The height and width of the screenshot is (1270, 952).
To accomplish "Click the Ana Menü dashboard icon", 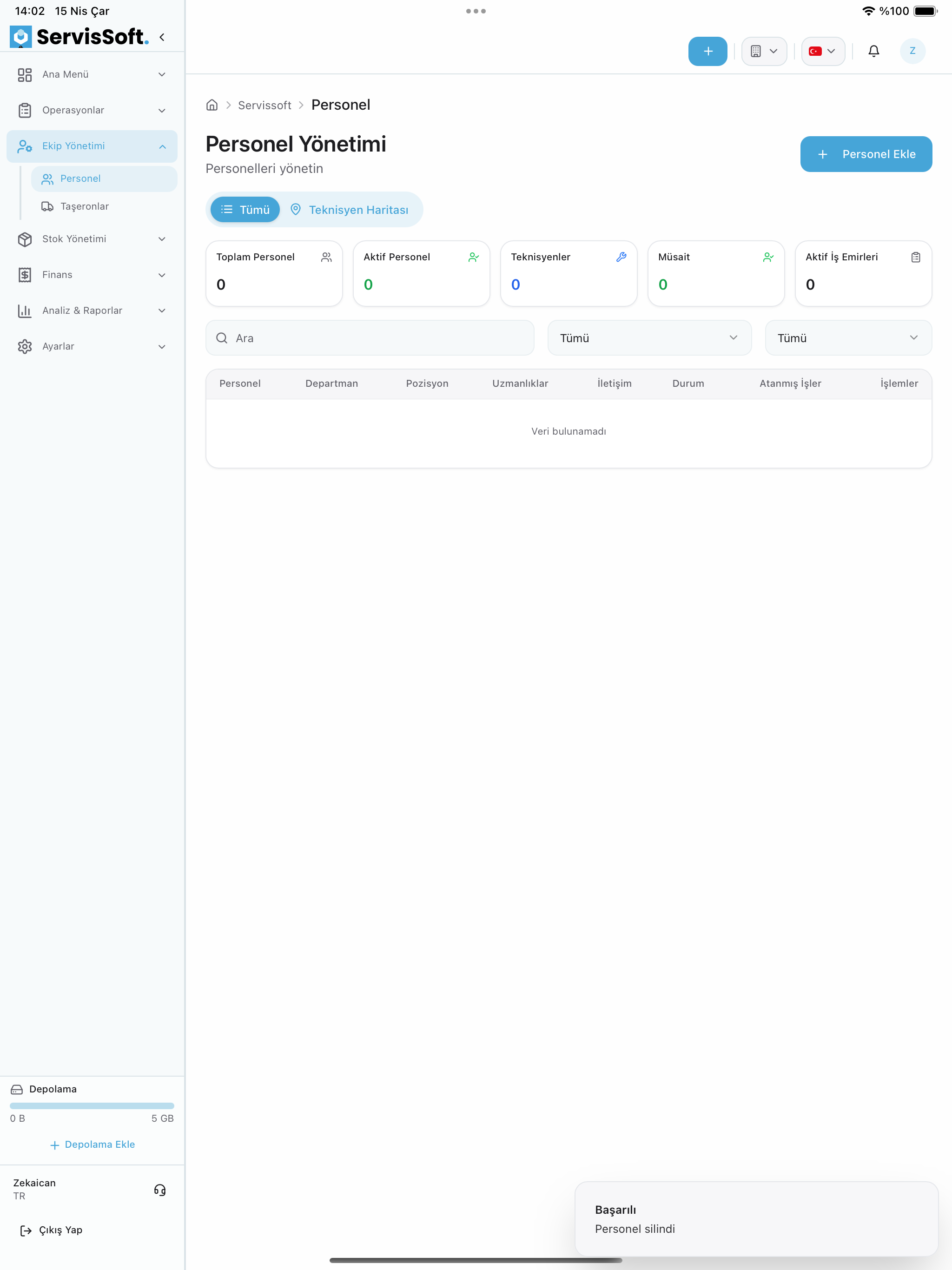I will click(25, 75).
